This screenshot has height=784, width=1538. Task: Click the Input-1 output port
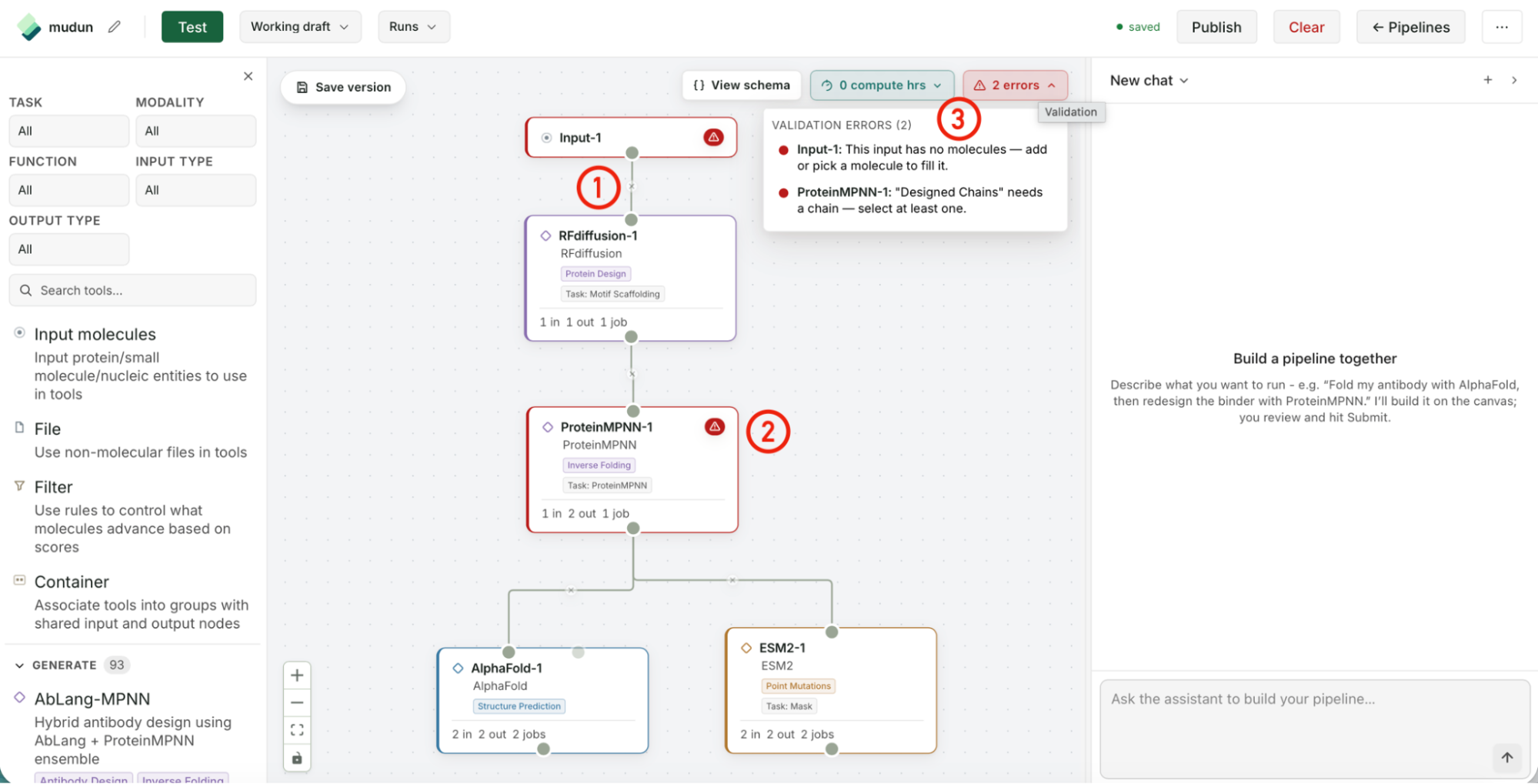click(x=632, y=153)
